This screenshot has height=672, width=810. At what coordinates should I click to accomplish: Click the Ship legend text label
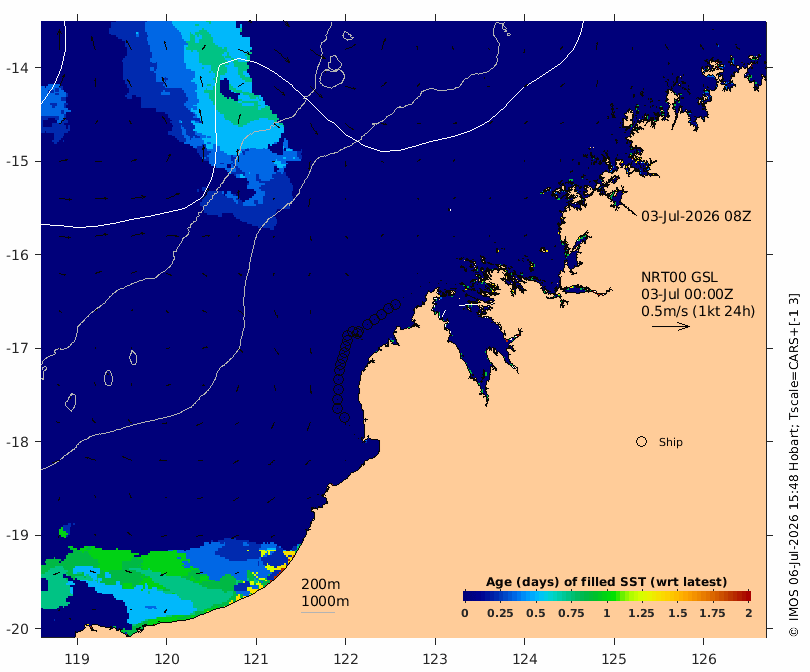671,442
